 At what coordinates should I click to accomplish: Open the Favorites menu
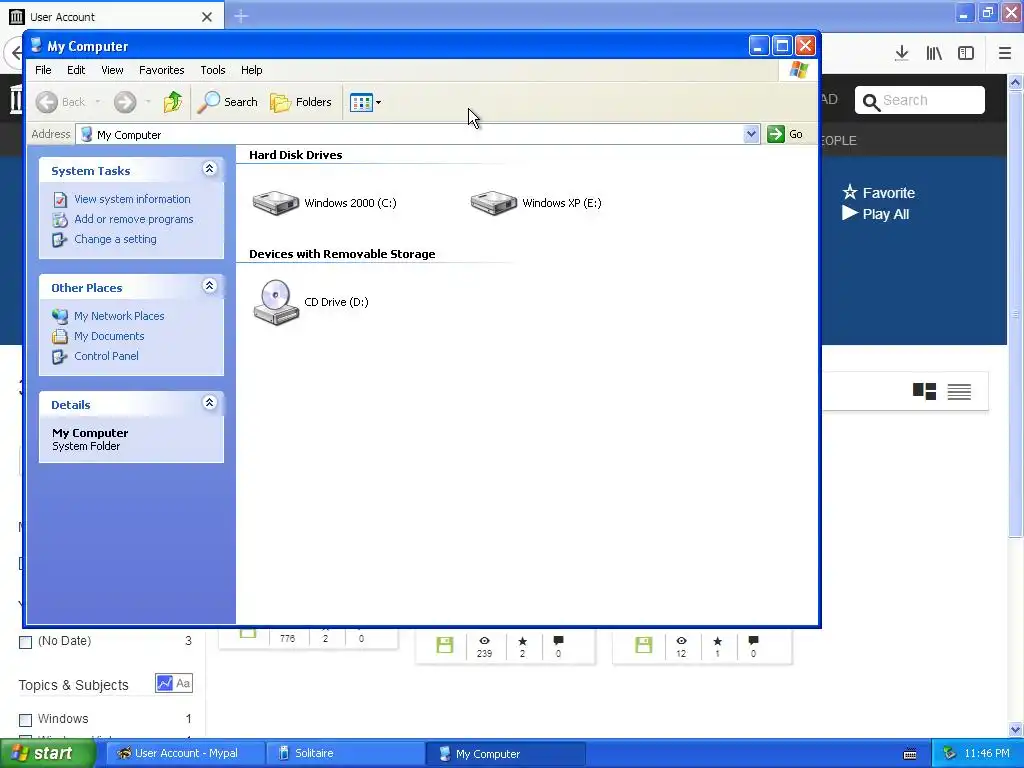pyautogui.click(x=161, y=70)
